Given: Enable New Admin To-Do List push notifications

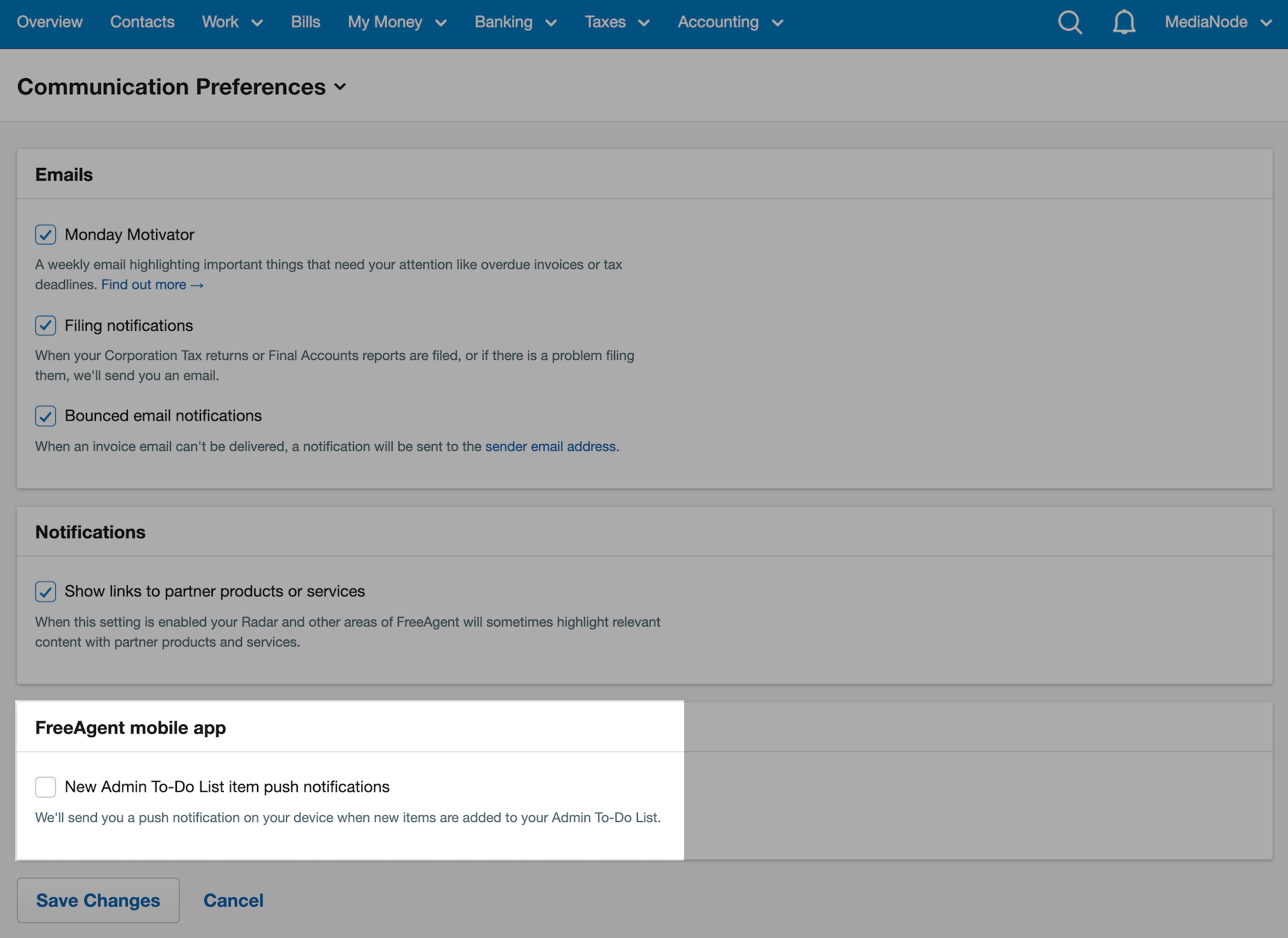Looking at the screenshot, I should coord(46,787).
